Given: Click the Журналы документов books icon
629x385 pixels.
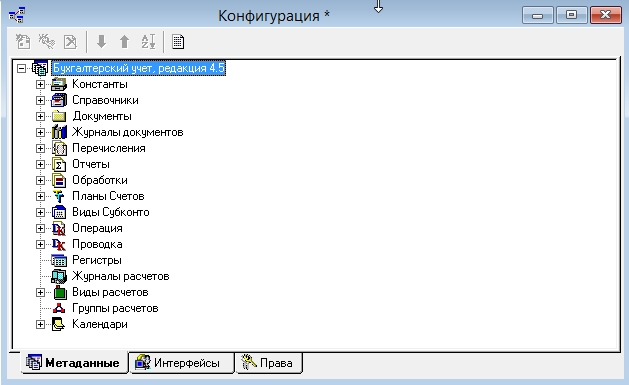Looking at the screenshot, I should pos(59,132).
